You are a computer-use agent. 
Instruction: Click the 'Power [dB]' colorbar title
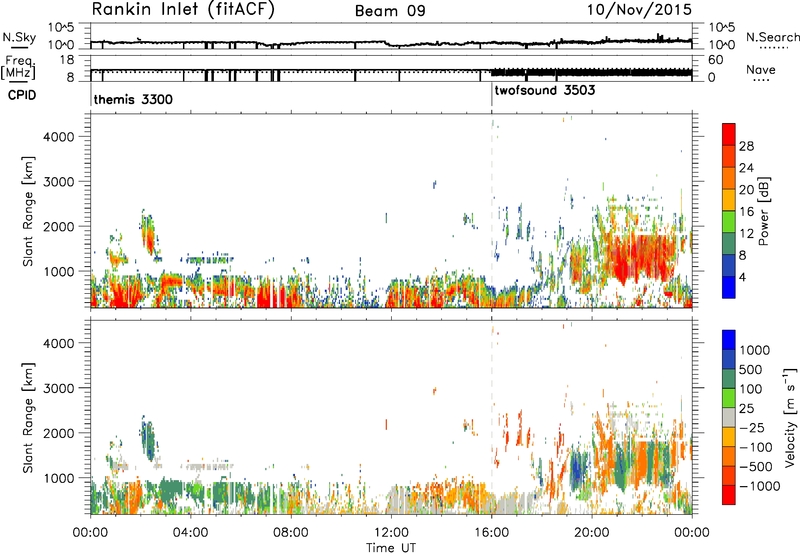coord(763,211)
